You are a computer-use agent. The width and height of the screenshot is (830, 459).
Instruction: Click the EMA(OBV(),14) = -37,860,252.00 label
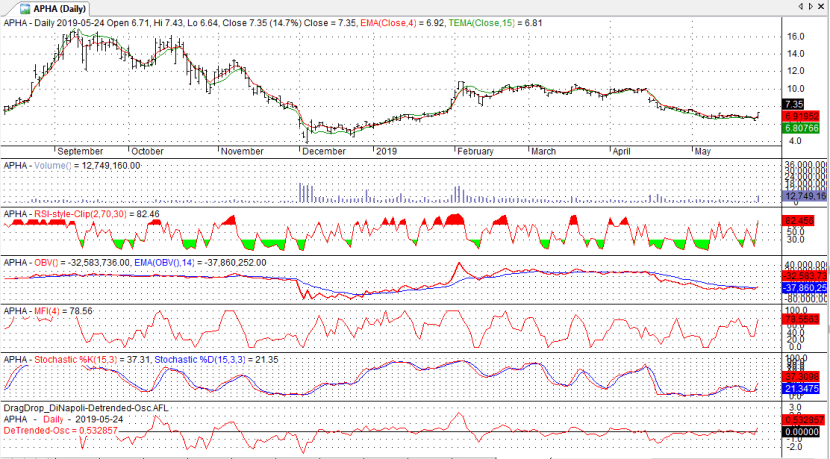click(x=200, y=263)
